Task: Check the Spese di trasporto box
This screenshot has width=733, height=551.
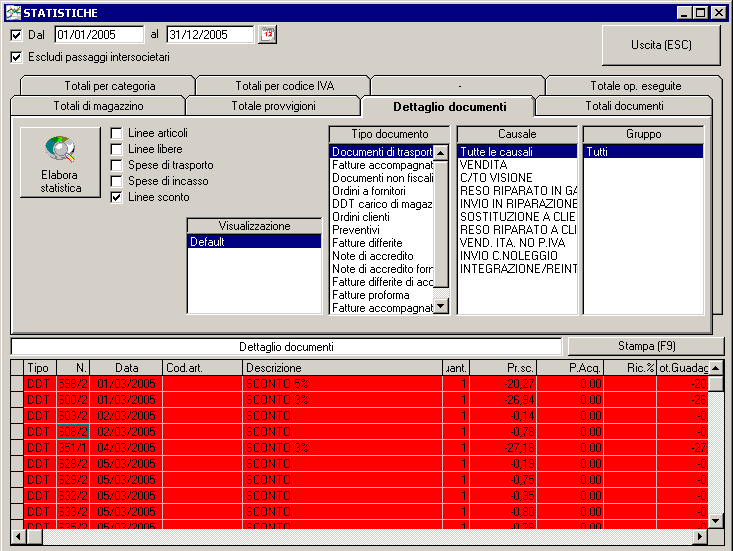Action: [117, 165]
